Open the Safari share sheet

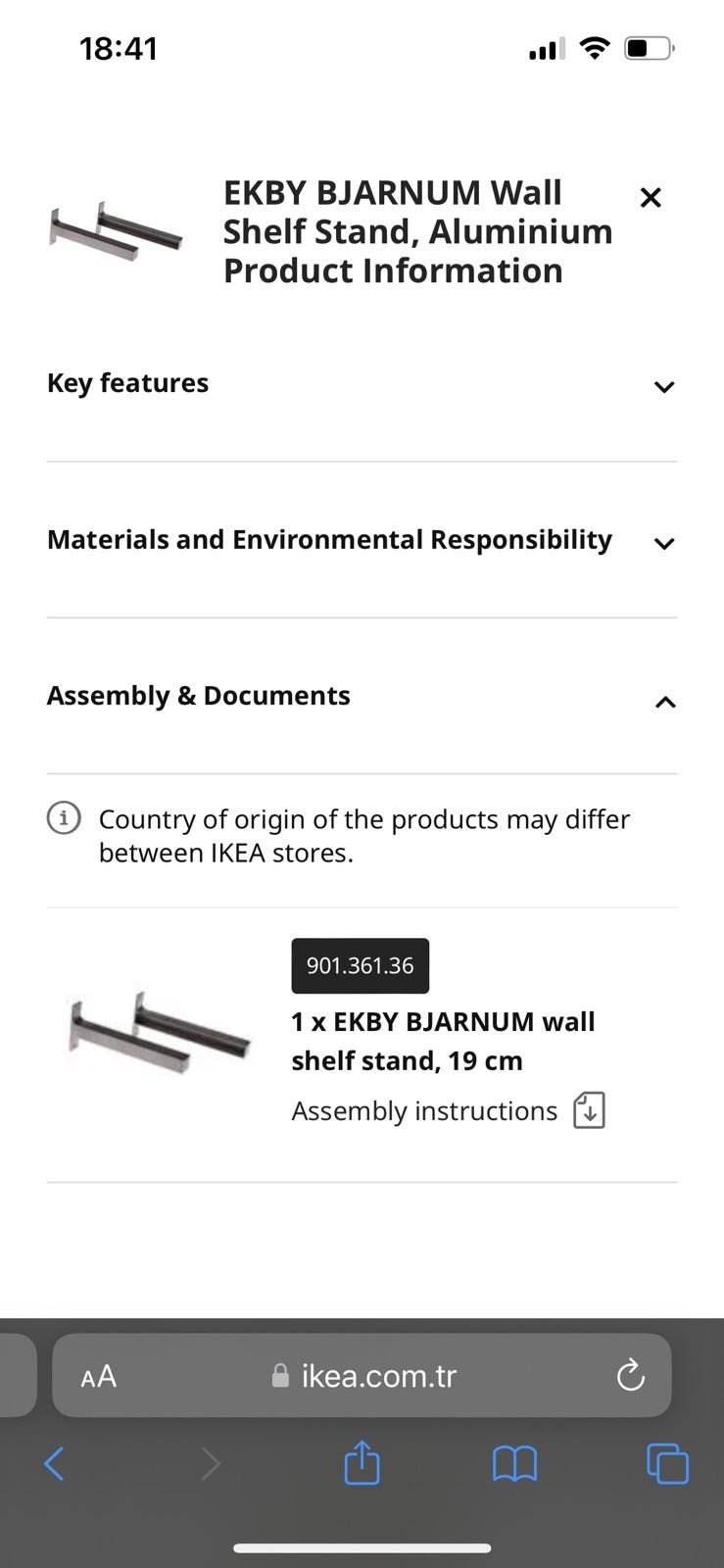362,1463
